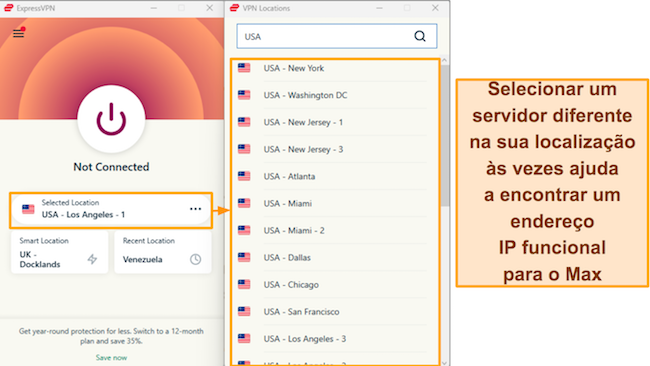The width and height of the screenshot is (650, 366).
Task: Close the ExpressVPN main window
Action: pyautogui.click(x=209, y=8)
